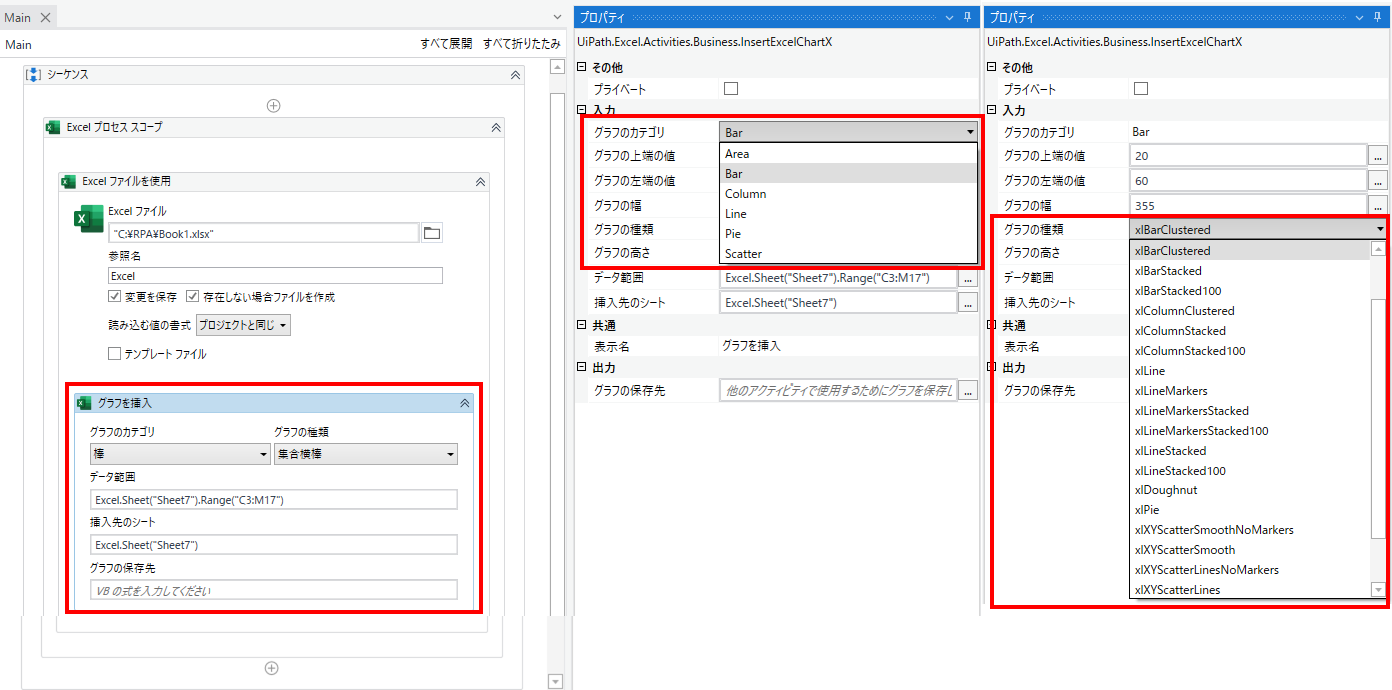Viewport: 1392px width, 690px height.
Task: Click the Sequence activity icon
Action: 33,75
